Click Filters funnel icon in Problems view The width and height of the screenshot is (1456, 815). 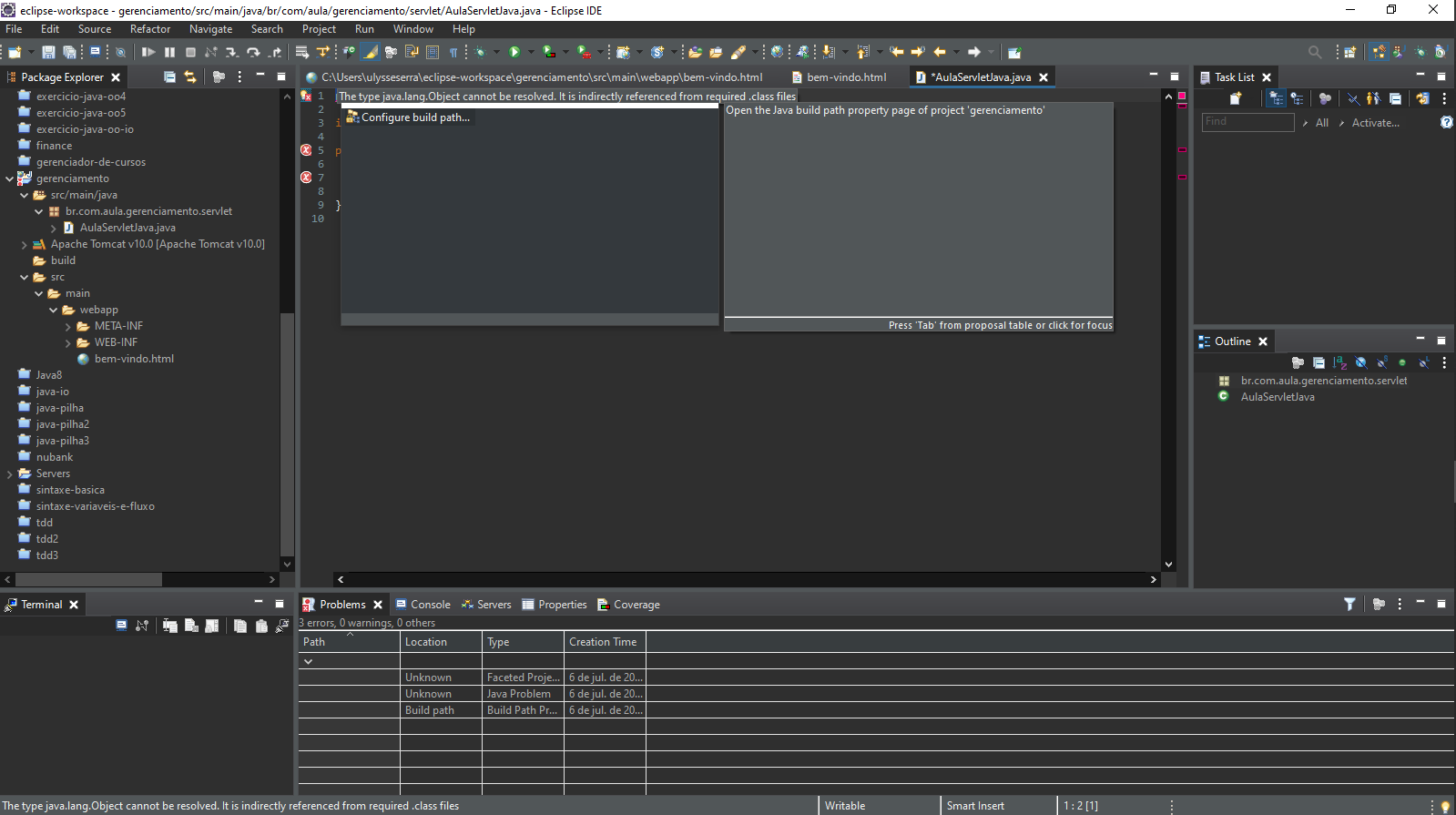(x=1349, y=604)
